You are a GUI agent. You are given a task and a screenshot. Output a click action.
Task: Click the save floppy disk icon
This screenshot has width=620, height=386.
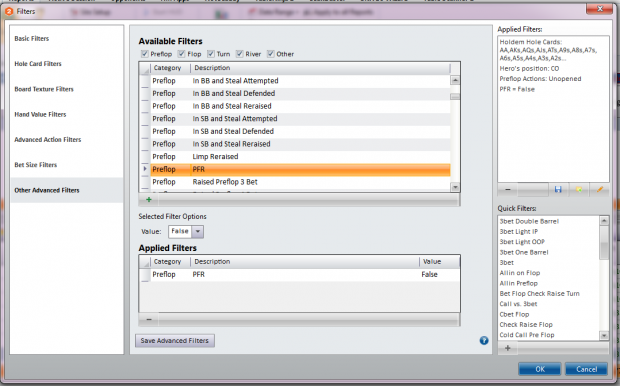tap(558, 189)
